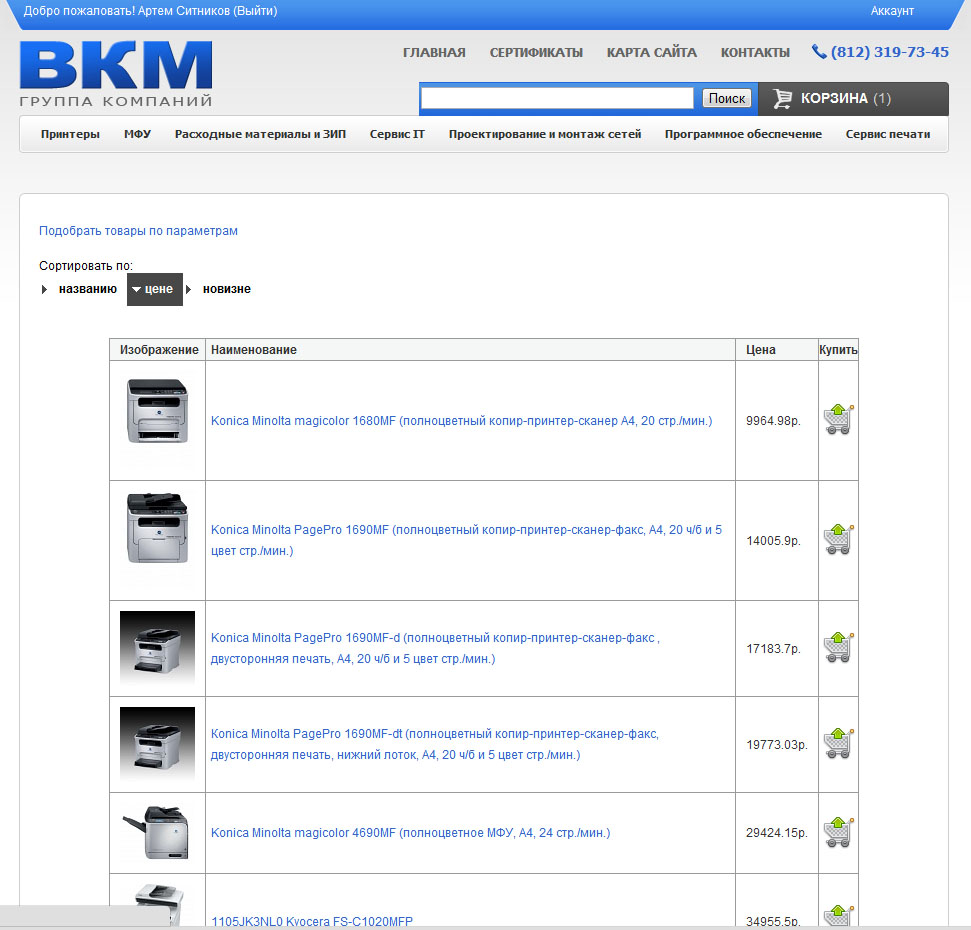Click the shopping cart icon beside Корзина
The height and width of the screenshot is (930, 971).
782,98
